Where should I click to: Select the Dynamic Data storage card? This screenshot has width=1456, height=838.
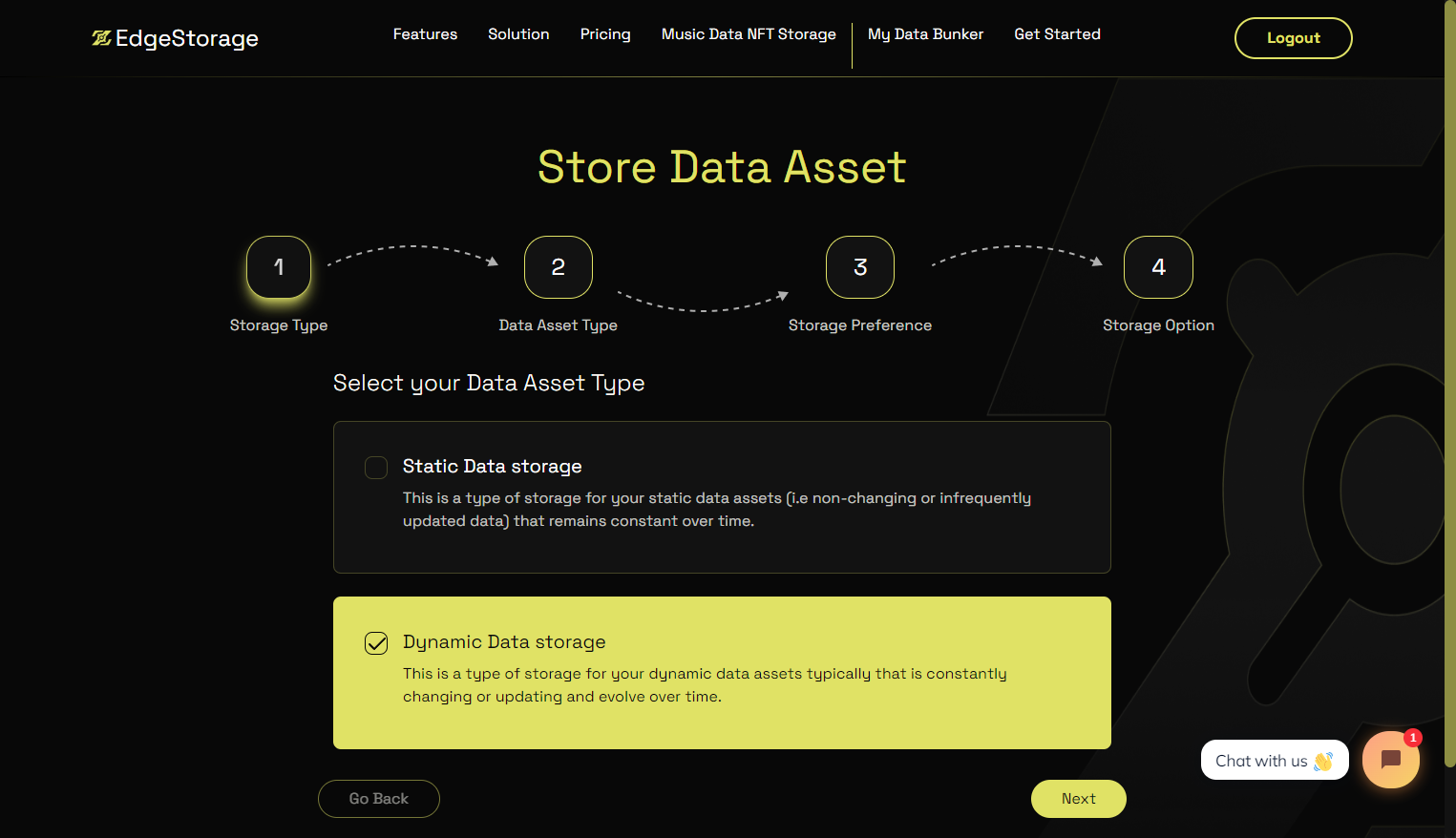tap(722, 673)
